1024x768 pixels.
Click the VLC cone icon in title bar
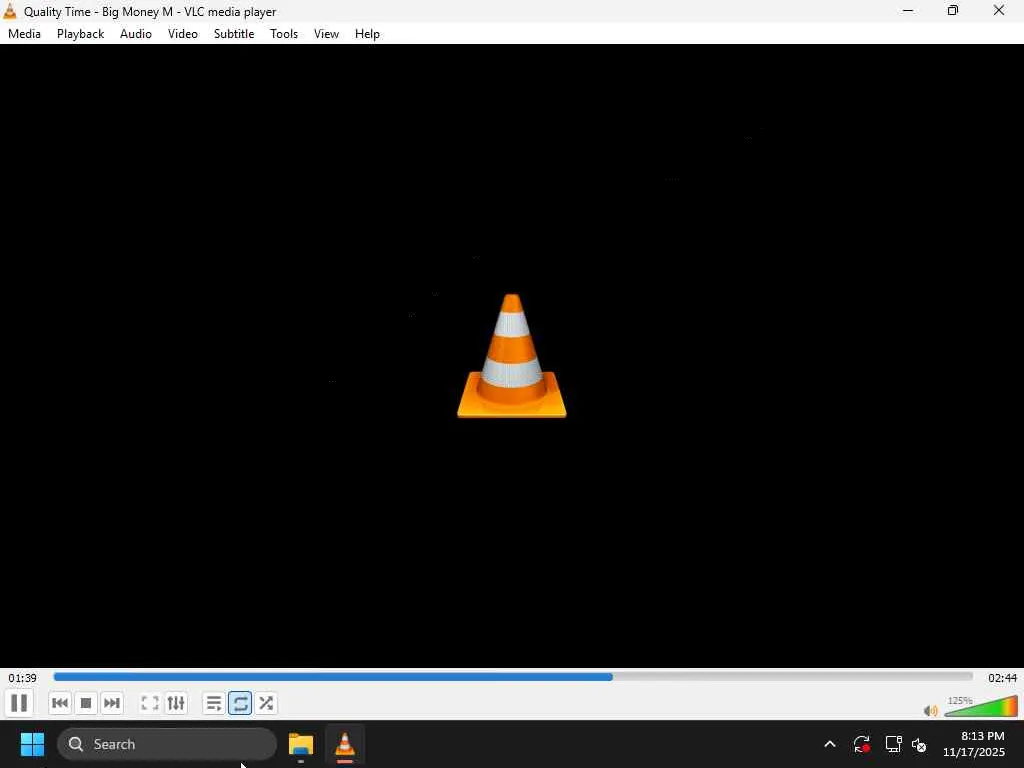pyautogui.click(x=10, y=11)
